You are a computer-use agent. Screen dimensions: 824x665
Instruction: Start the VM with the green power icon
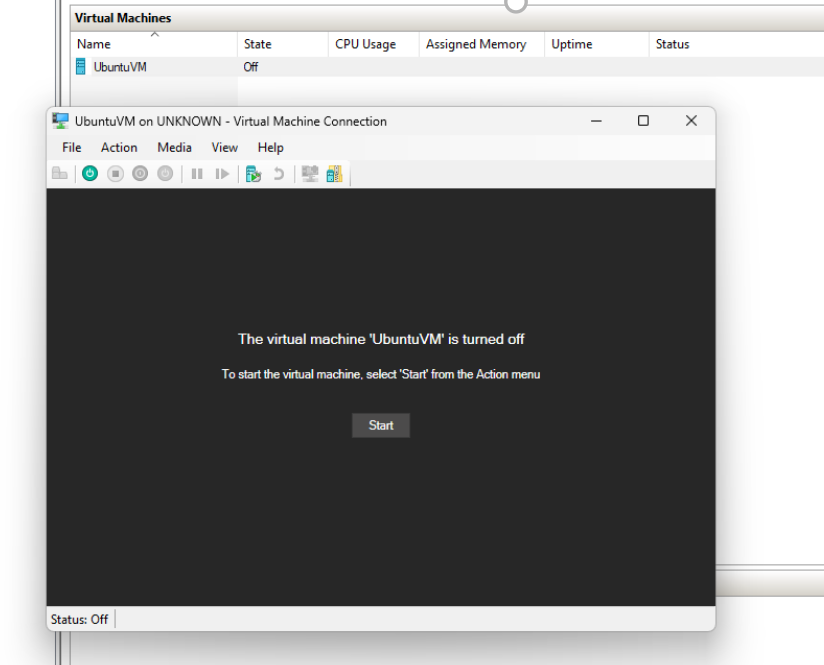pos(93,174)
